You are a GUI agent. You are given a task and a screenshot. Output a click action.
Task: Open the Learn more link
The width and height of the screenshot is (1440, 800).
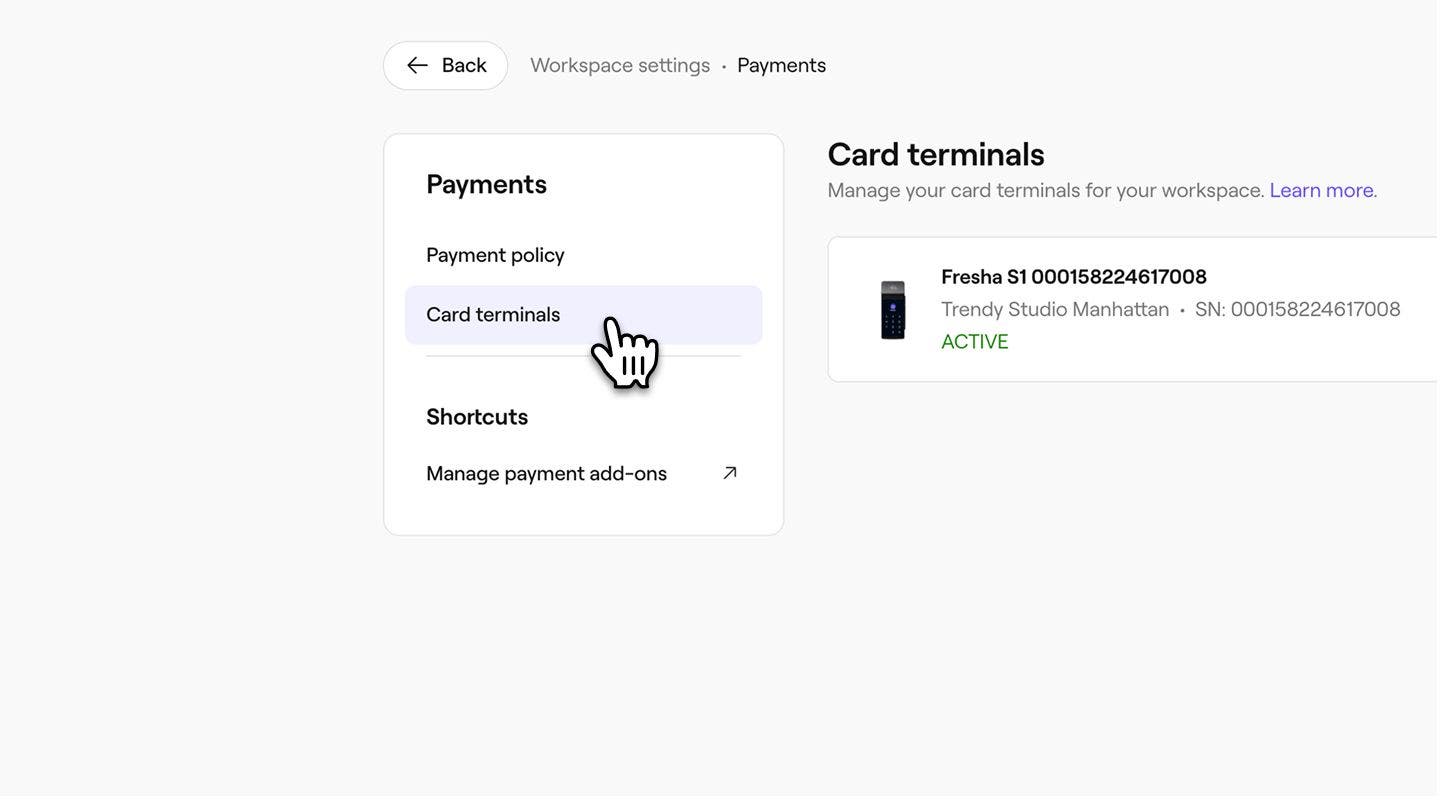[1321, 190]
